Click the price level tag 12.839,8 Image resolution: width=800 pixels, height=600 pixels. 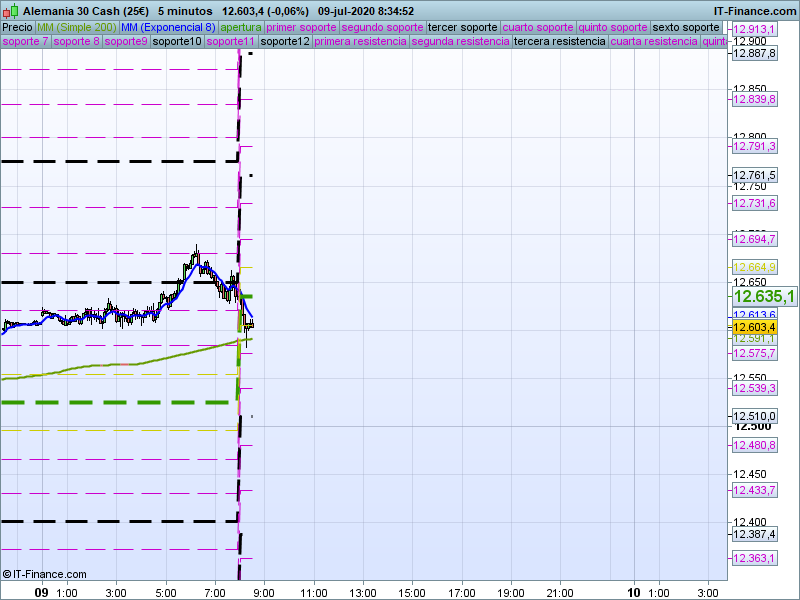(755, 99)
